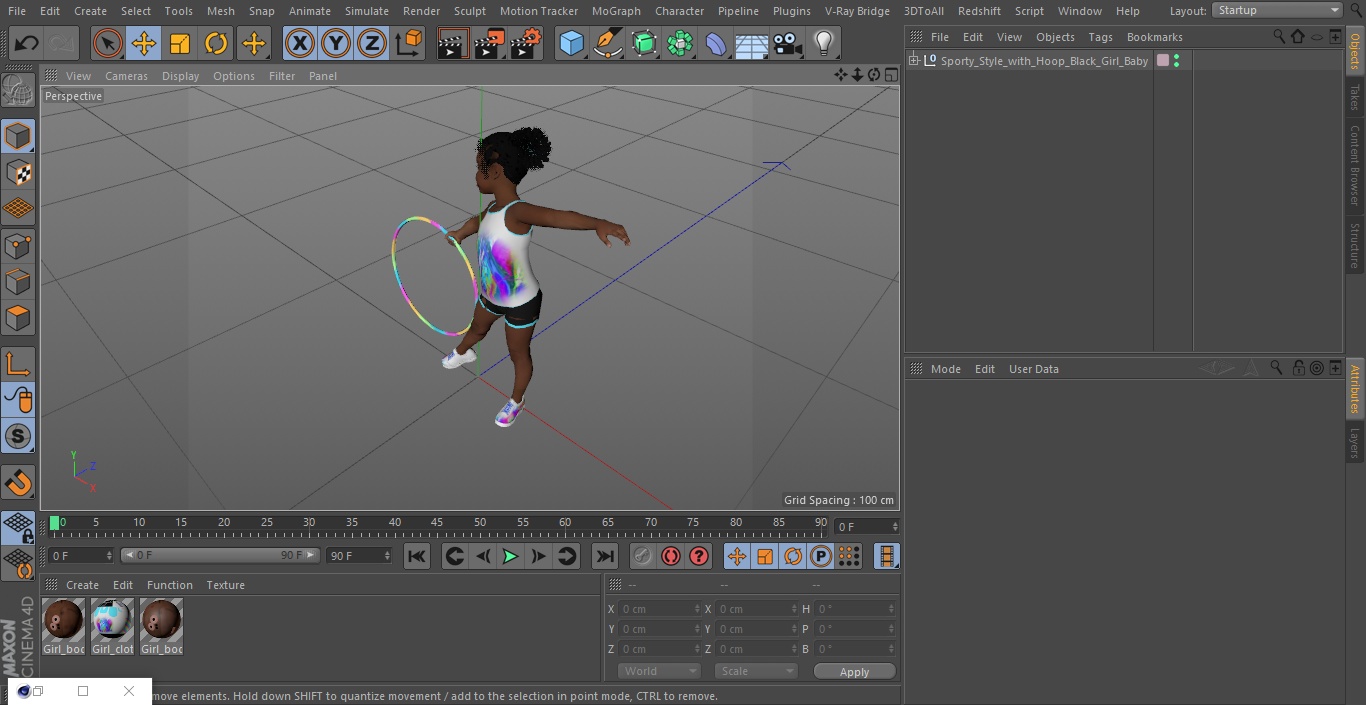The image size is (1366, 705).
Task: Toggle object visibility dots for Sporty_Style object
Action: click(1177, 61)
